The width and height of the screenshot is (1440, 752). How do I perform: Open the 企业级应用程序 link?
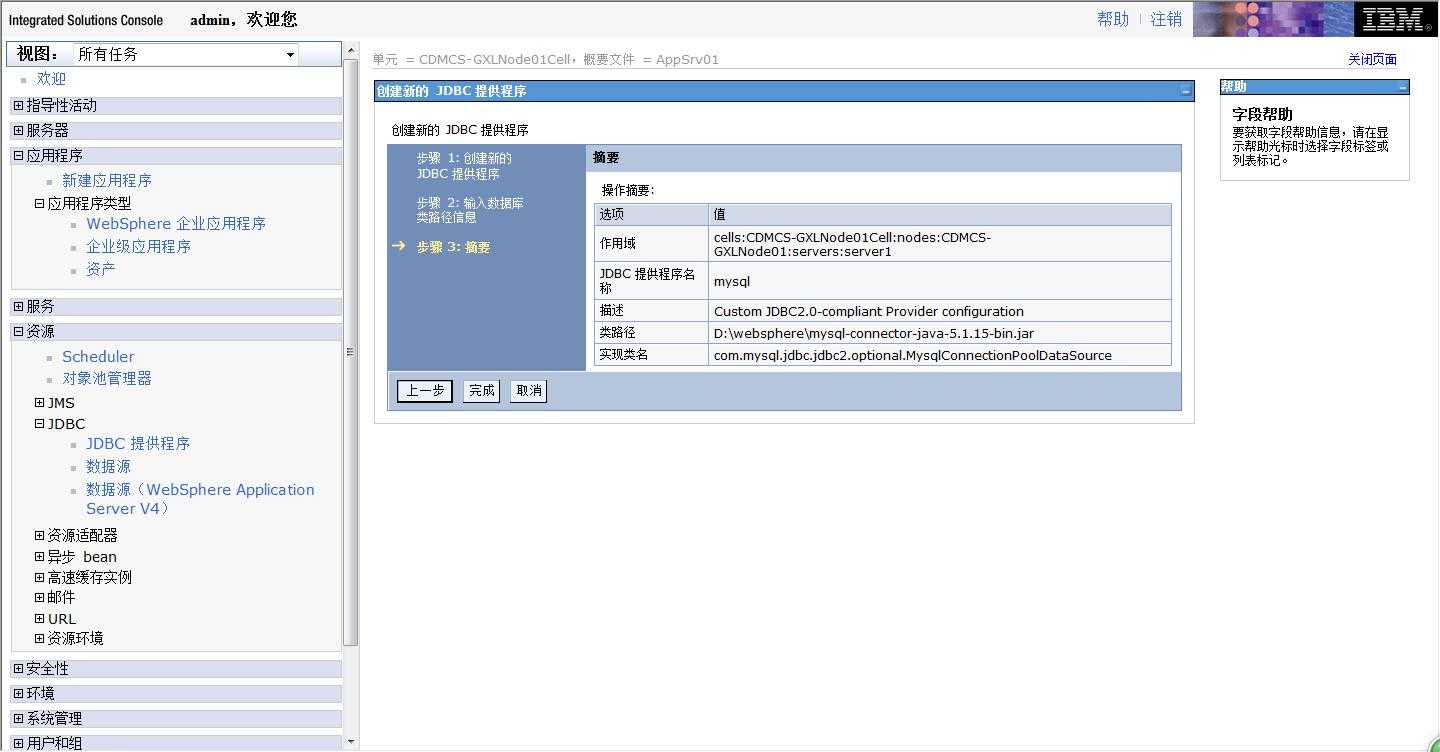[138, 247]
